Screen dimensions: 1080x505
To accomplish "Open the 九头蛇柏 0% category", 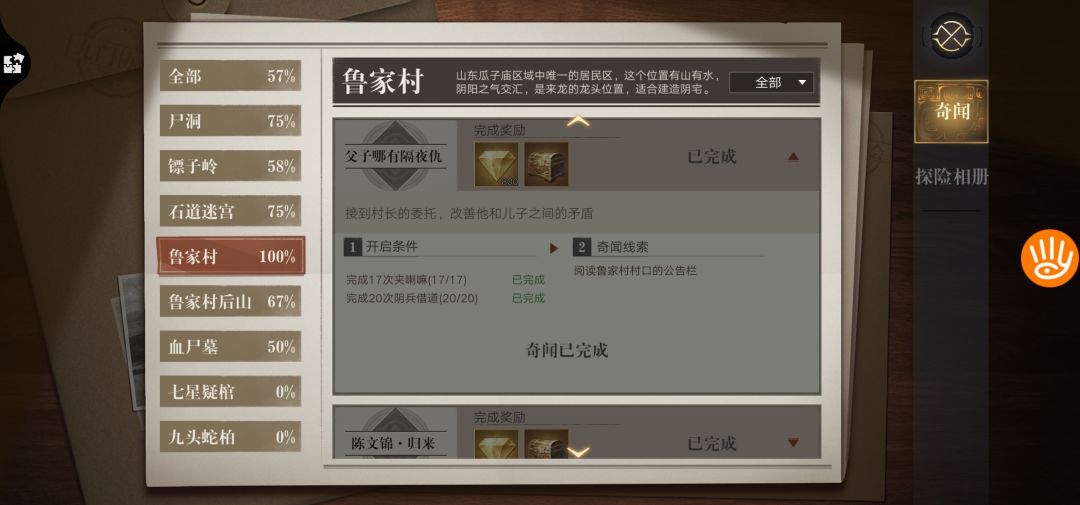I will (x=231, y=437).
